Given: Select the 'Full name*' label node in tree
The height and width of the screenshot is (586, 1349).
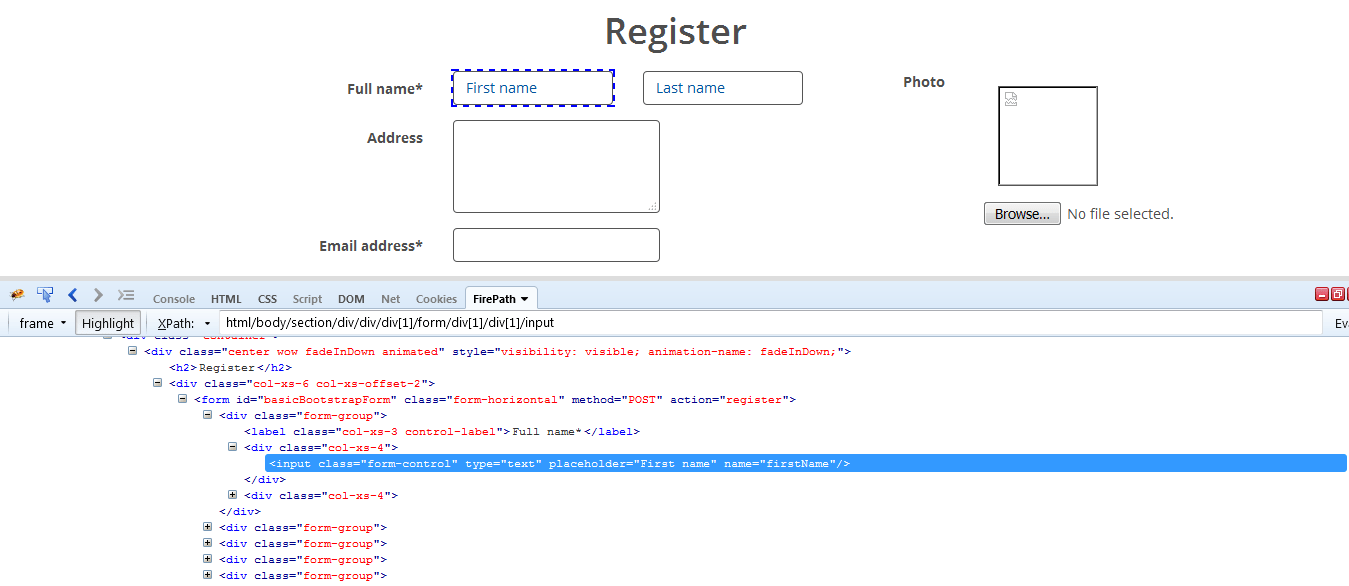Looking at the screenshot, I should coord(442,431).
